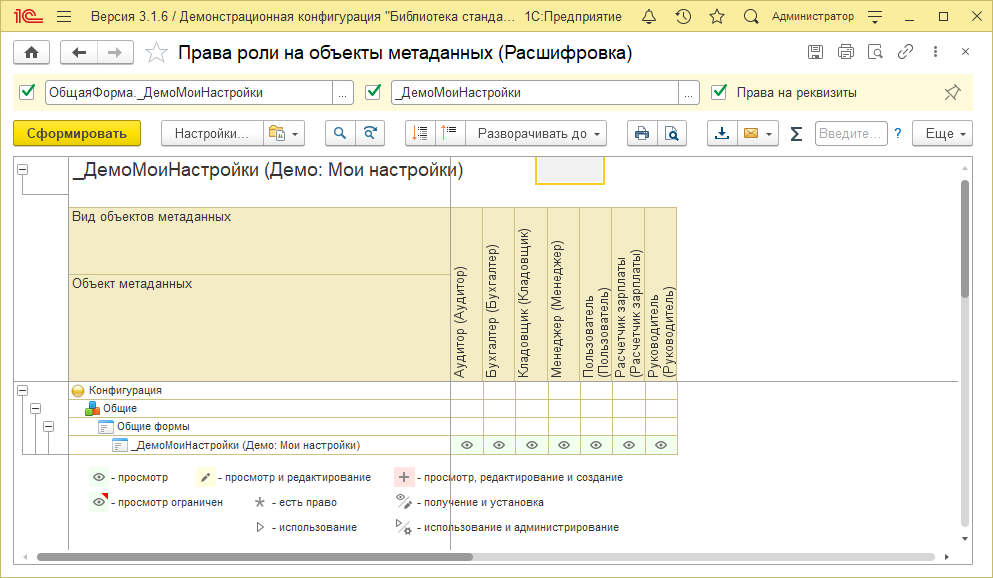Click the scroll right arrow at bottom
993x578 pixels.
pos(947,557)
